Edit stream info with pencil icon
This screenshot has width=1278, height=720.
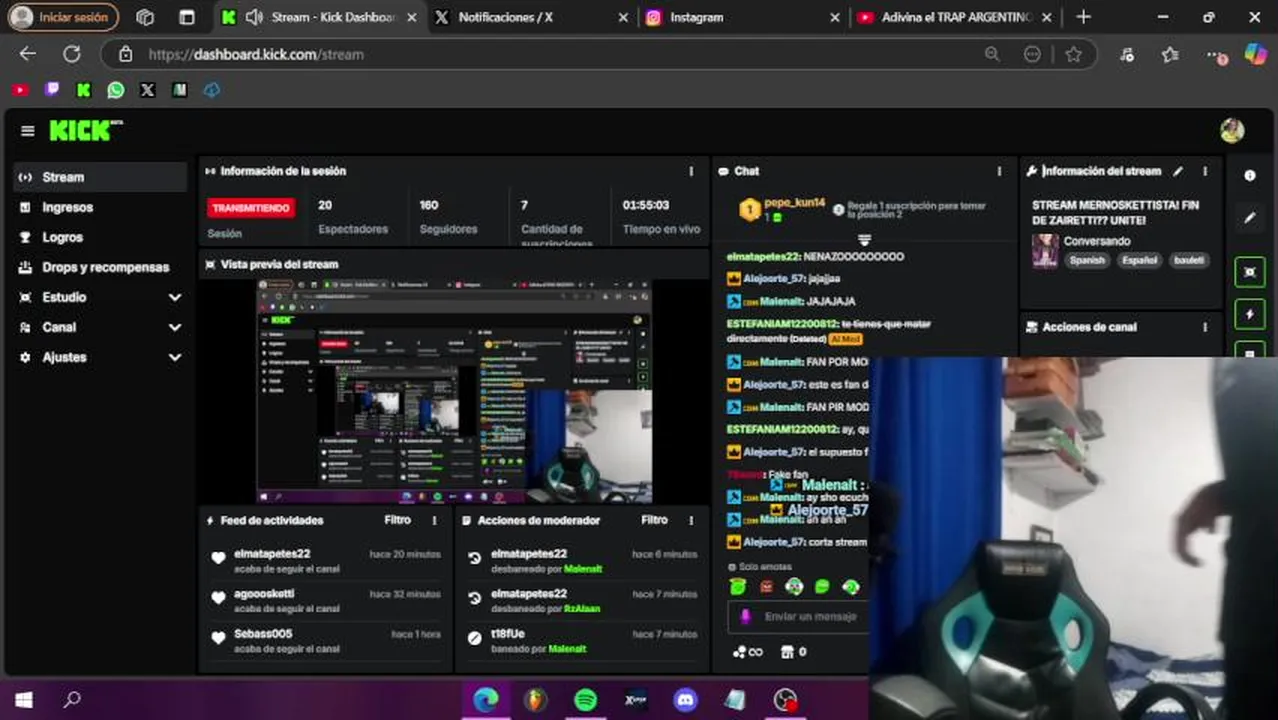click(1178, 171)
